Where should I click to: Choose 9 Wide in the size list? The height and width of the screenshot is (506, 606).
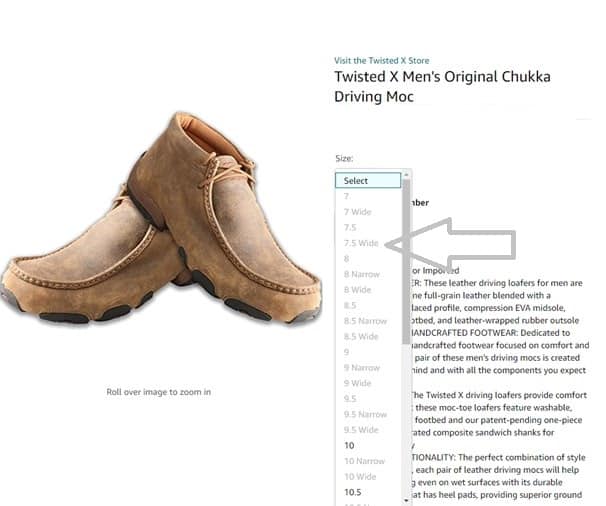pyautogui.click(x=369, y=383)
